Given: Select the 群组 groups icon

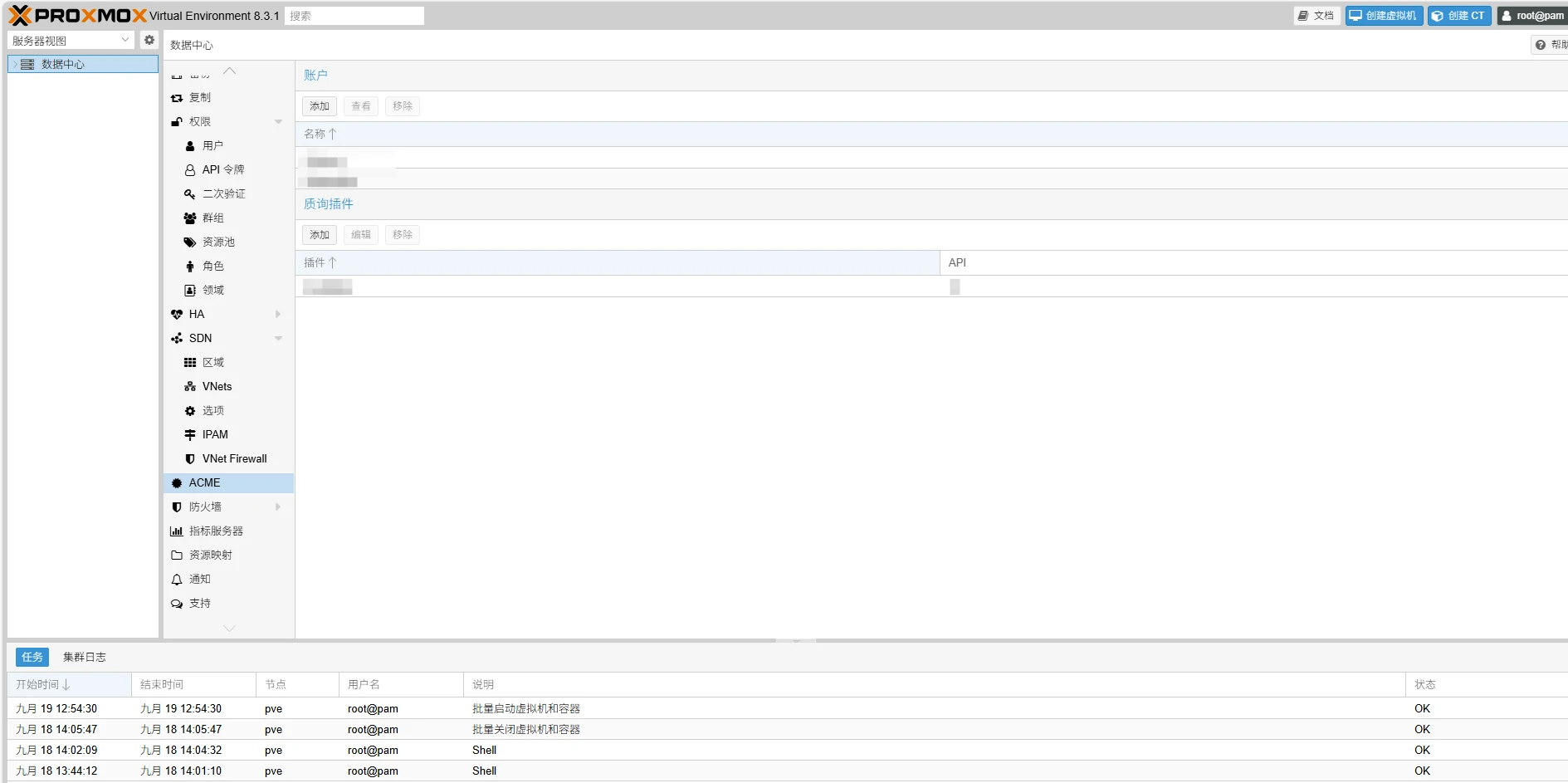Looking at the screenshot, I should [190, 218].
